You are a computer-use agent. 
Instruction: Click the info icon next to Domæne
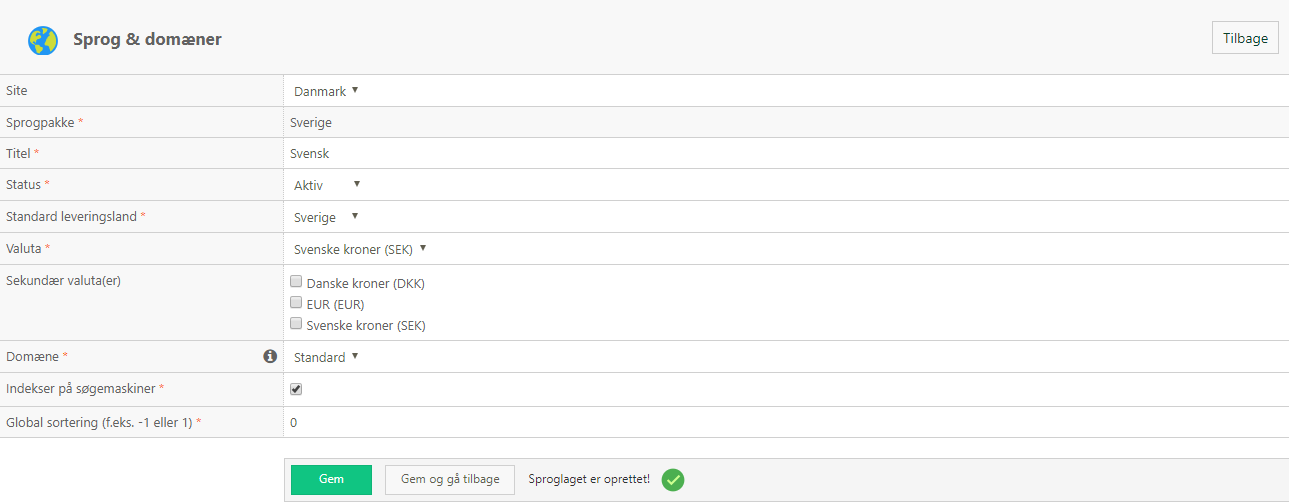[x=269, y=356]
